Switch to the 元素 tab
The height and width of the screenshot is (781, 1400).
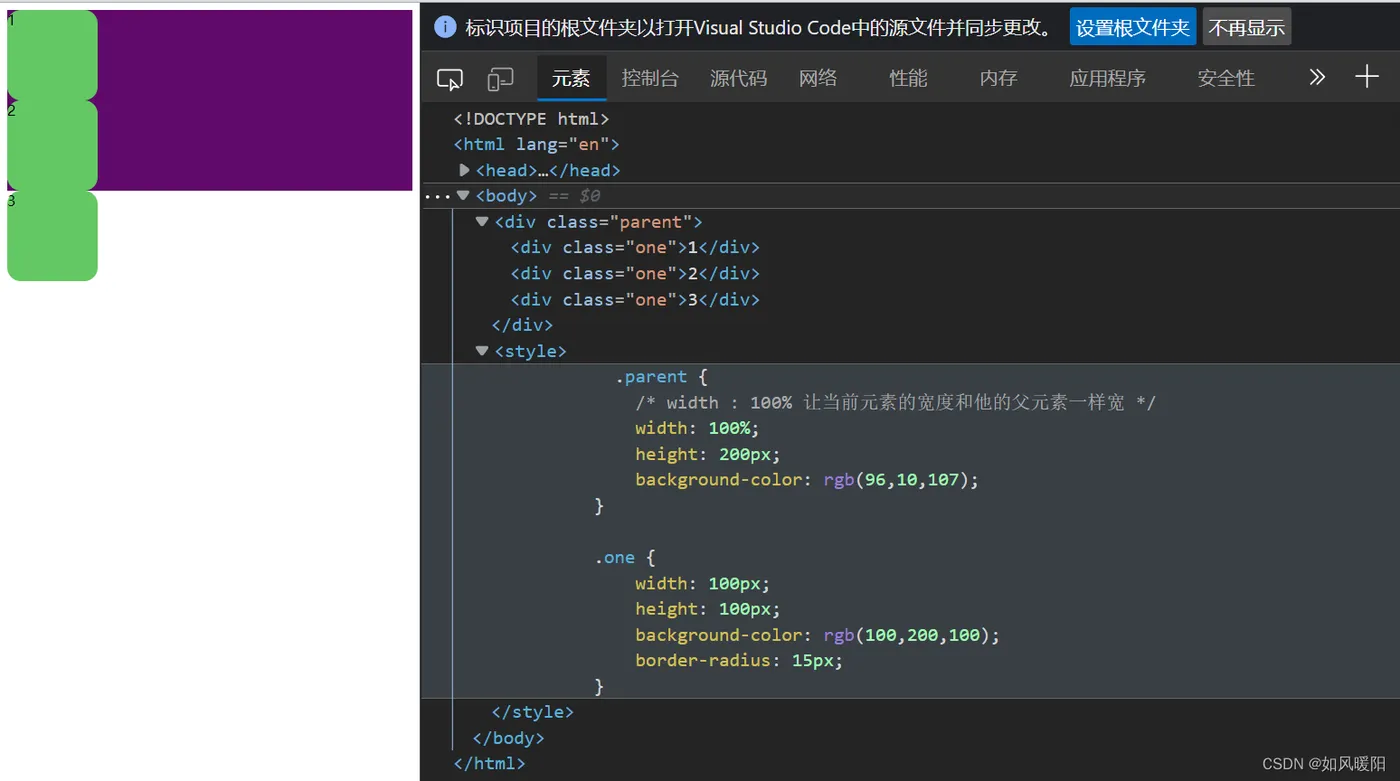pos(571,78)
